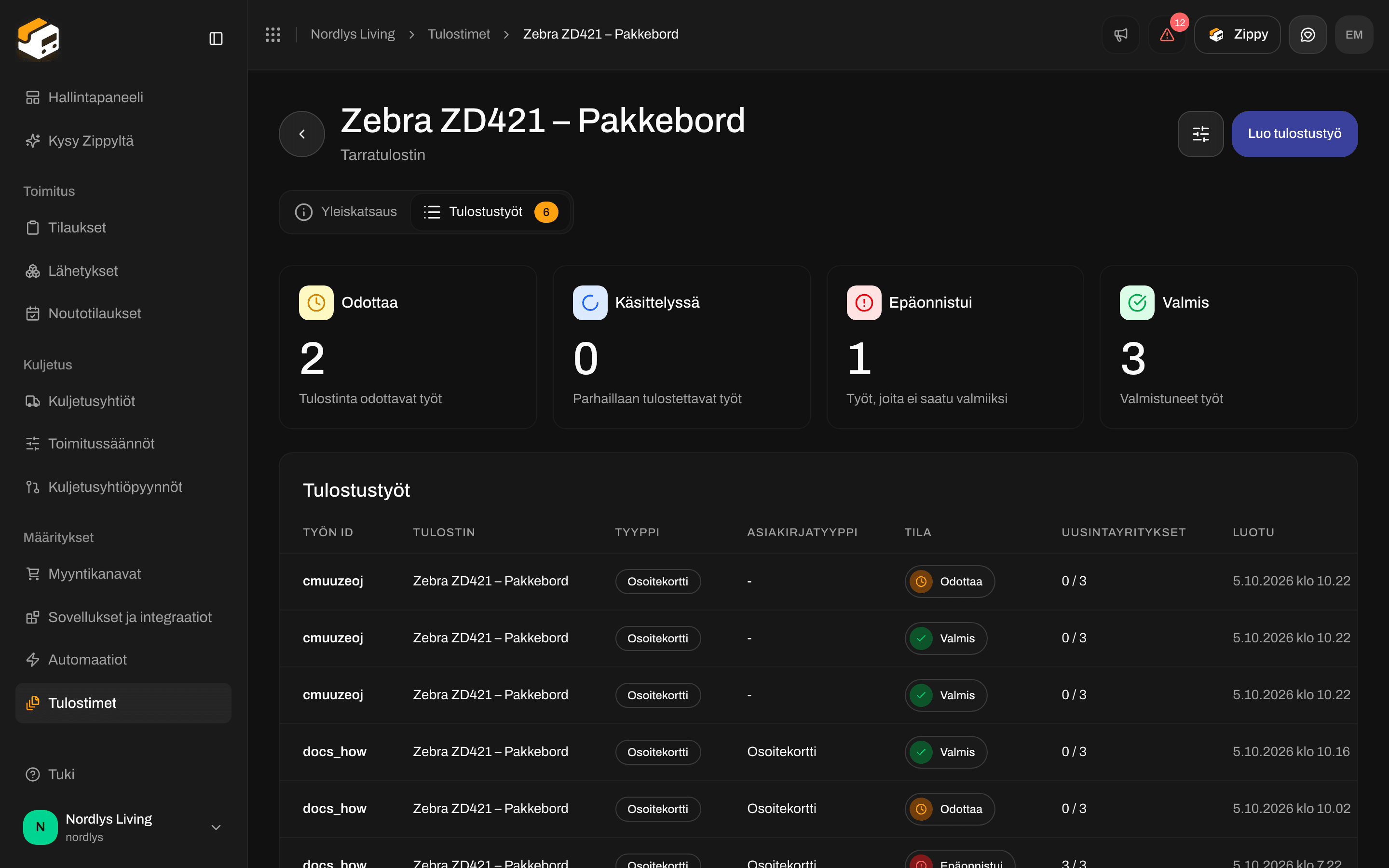Click the EM user avatar

coord(1354,34)
